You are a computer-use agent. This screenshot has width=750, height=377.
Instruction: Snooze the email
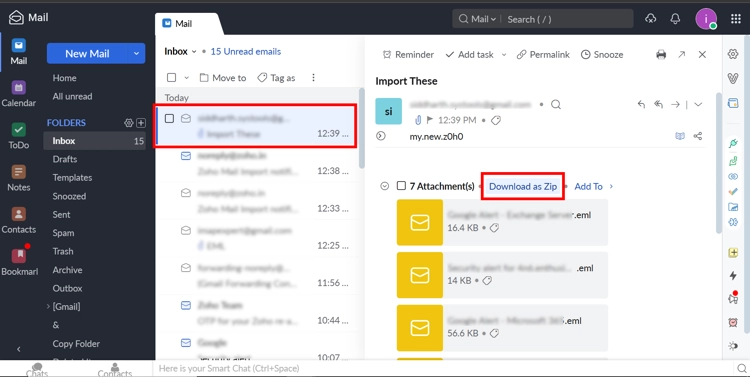point(602,55)
